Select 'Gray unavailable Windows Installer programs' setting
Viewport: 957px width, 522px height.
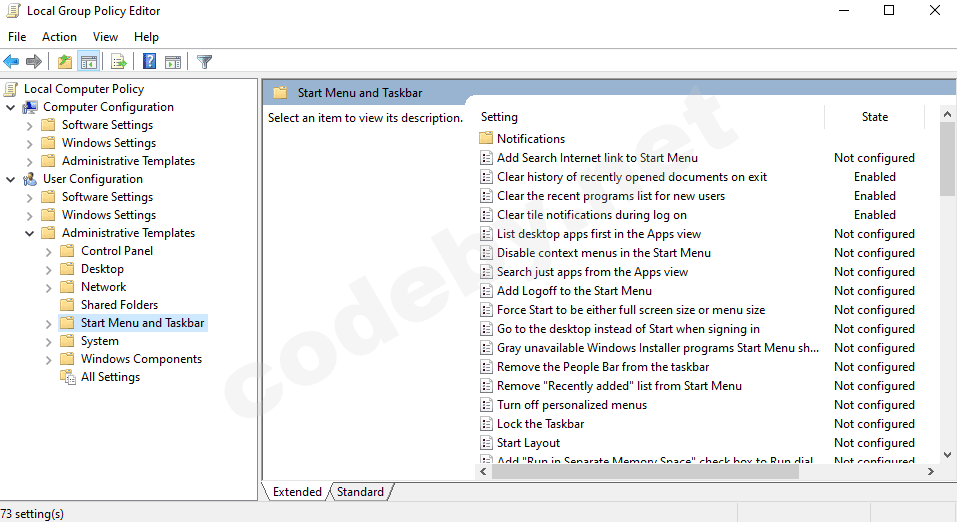point(657,347)
